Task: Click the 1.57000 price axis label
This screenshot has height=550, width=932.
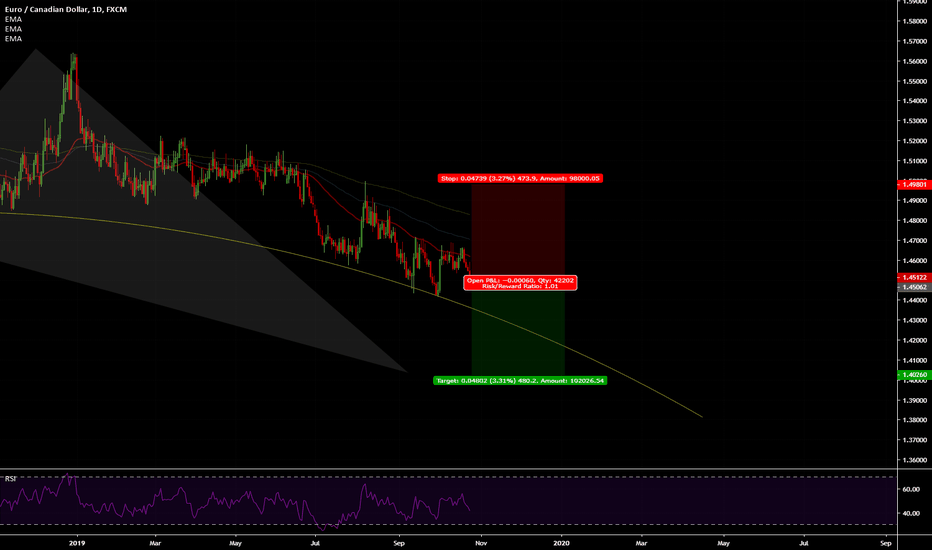Action: click(x=915, y=42)
